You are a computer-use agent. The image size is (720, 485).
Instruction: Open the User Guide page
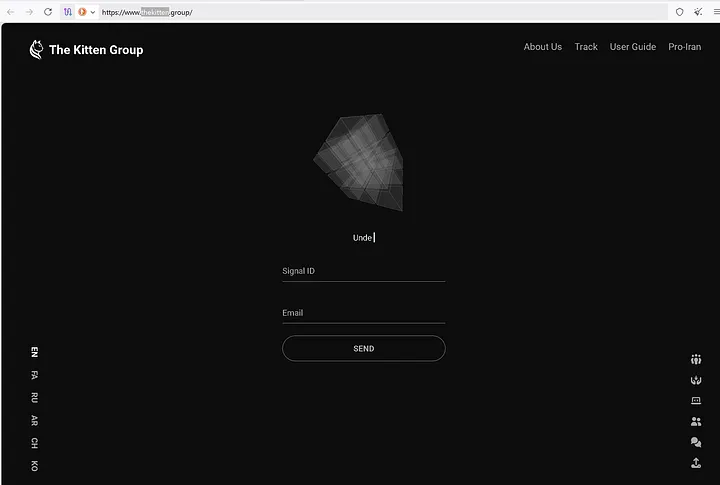tap(633, 47)
